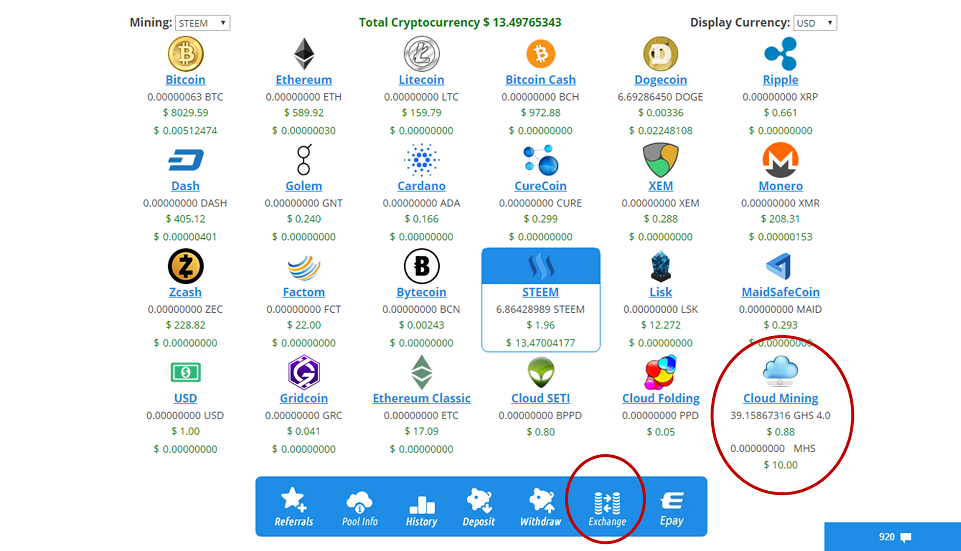Click the XEM shield icon
Viewport: 961px width, 551px height.
click(x=661, y=160)
